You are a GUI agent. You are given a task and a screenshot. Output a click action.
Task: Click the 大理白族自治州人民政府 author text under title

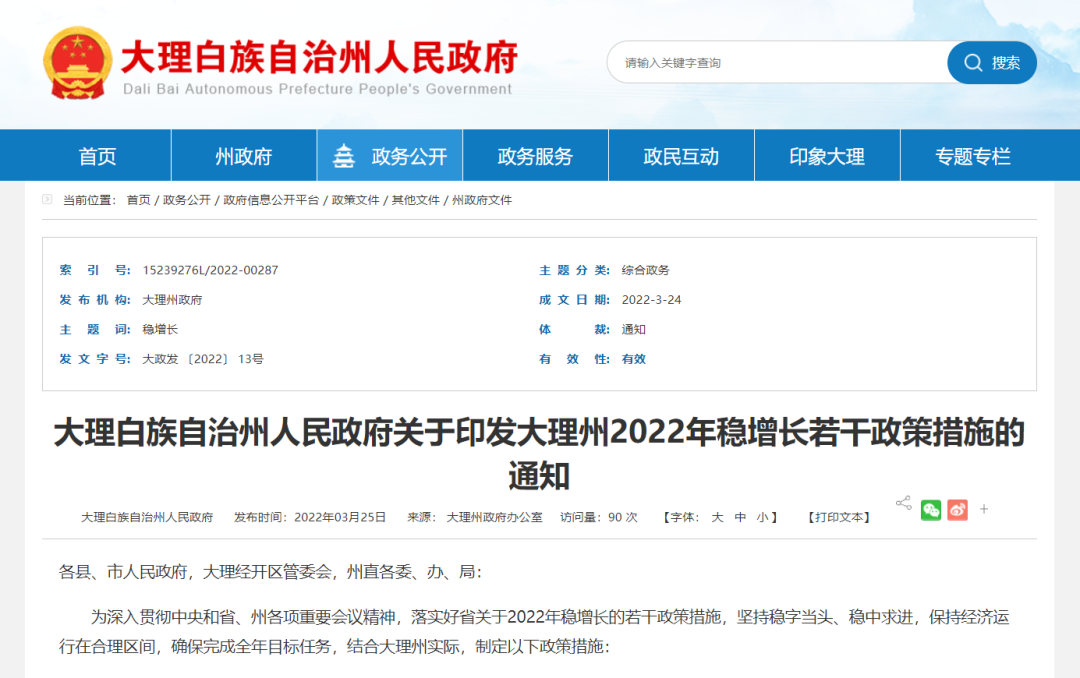147,517
